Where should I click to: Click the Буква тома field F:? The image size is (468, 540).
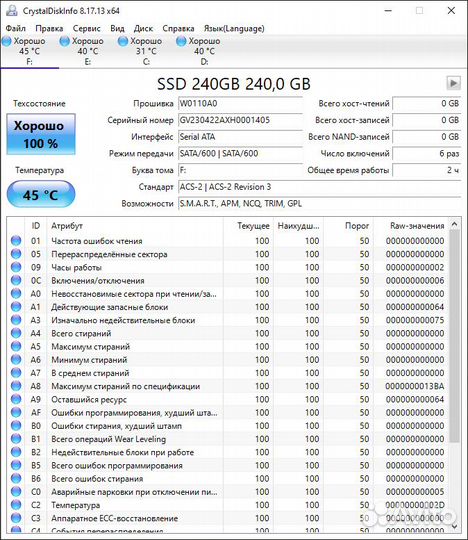[240, 170]
